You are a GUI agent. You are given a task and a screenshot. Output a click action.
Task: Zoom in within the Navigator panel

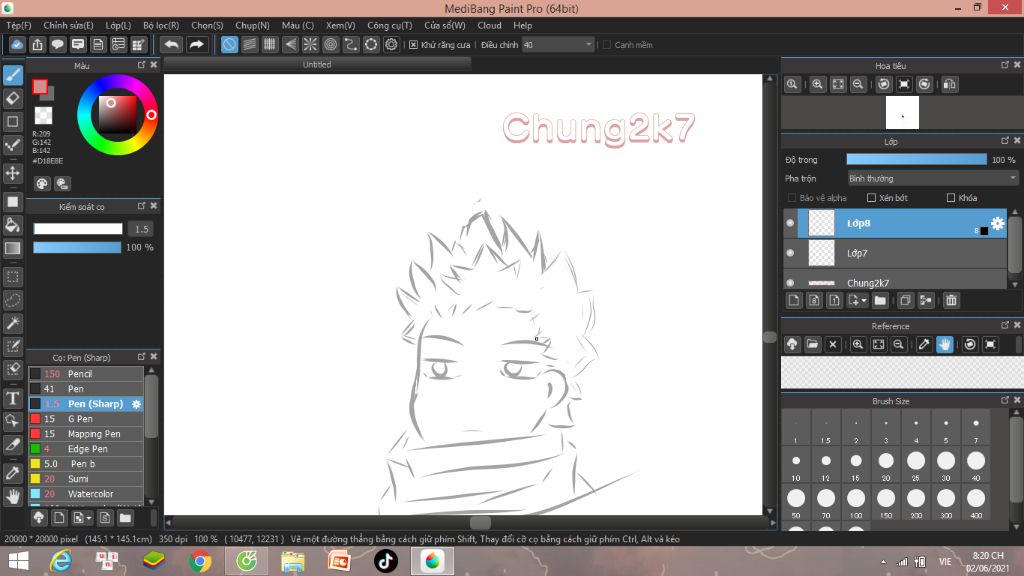click(817, 84)
